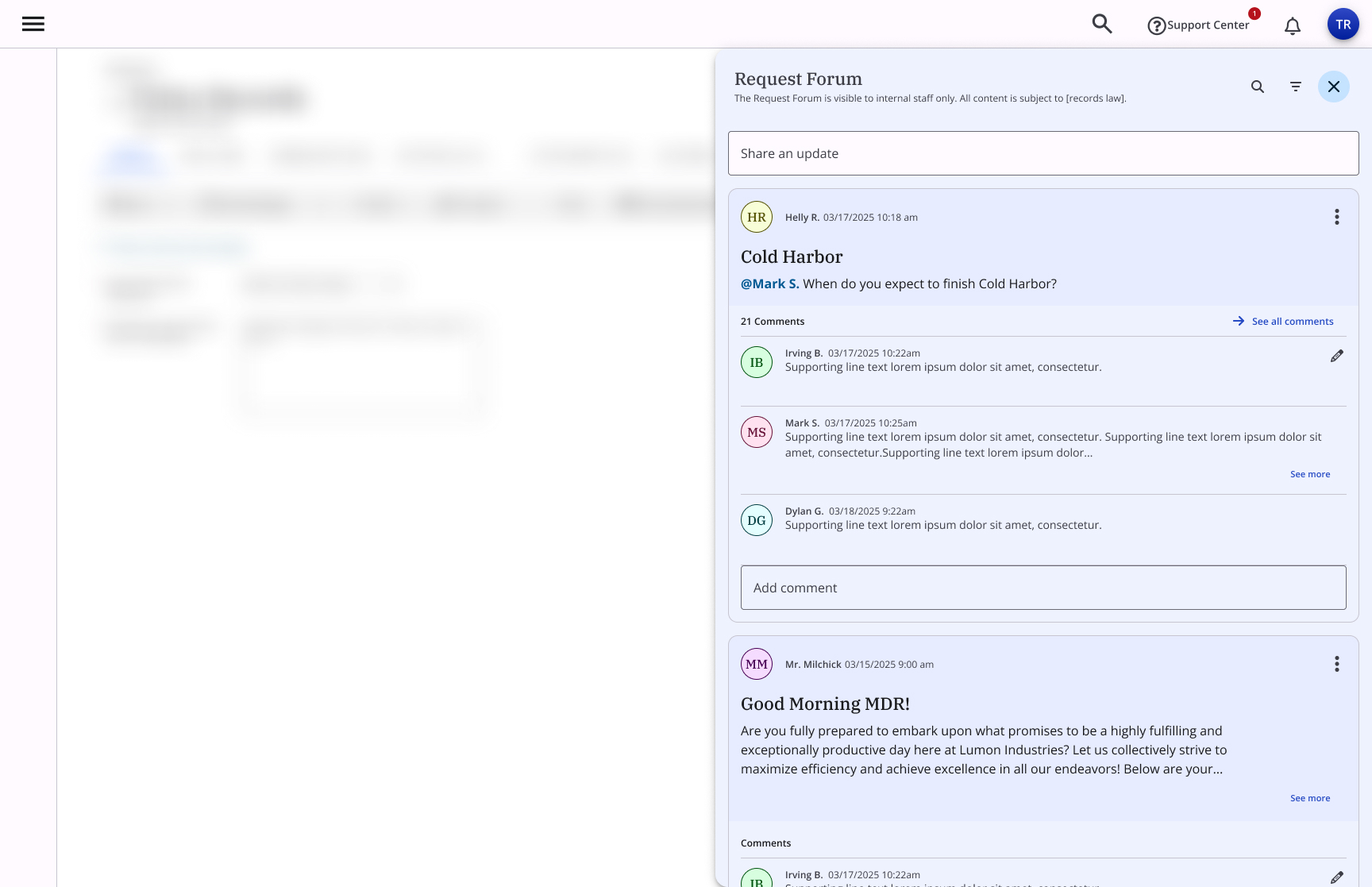Open the notifications bell

(1293, 26)
